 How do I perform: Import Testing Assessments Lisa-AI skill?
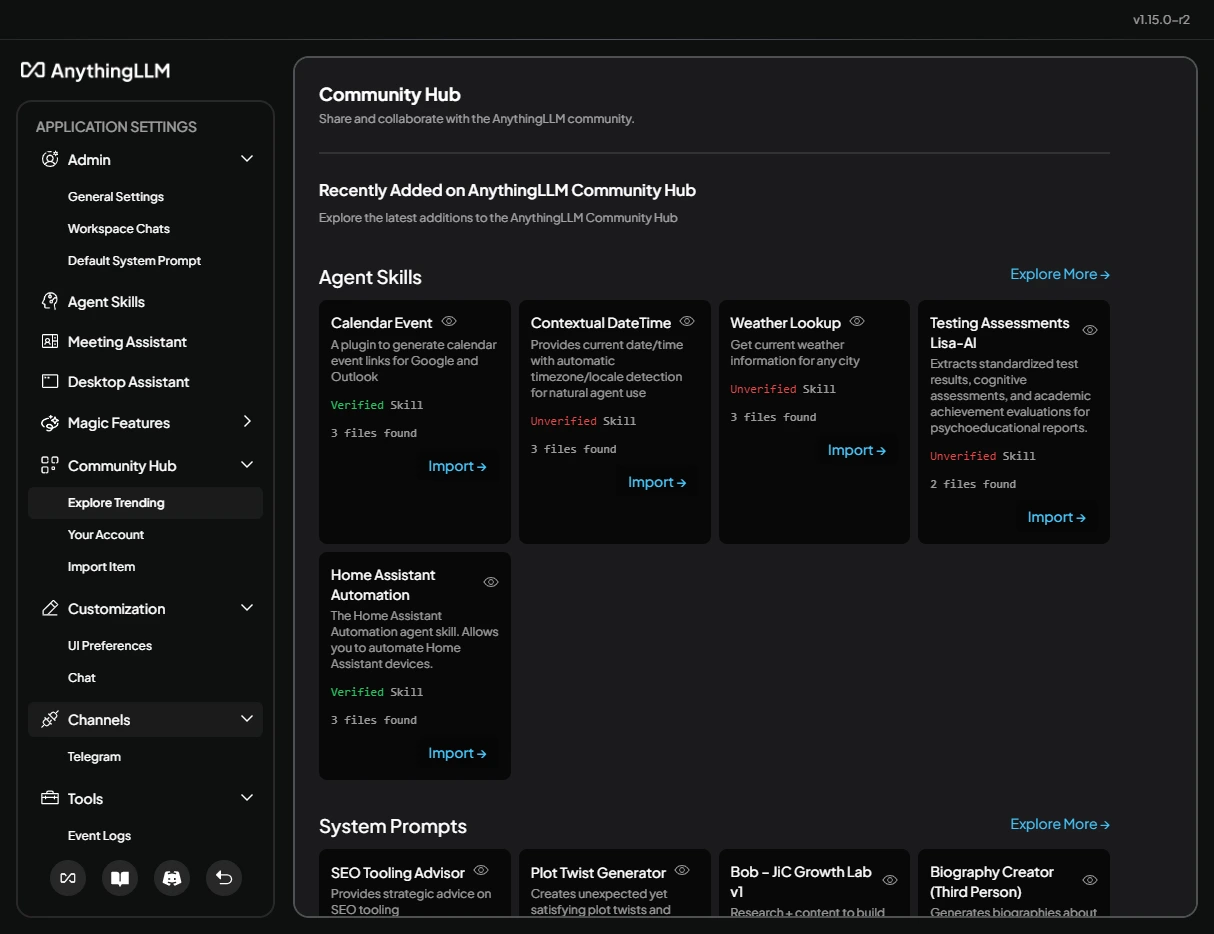[1057, 517]
